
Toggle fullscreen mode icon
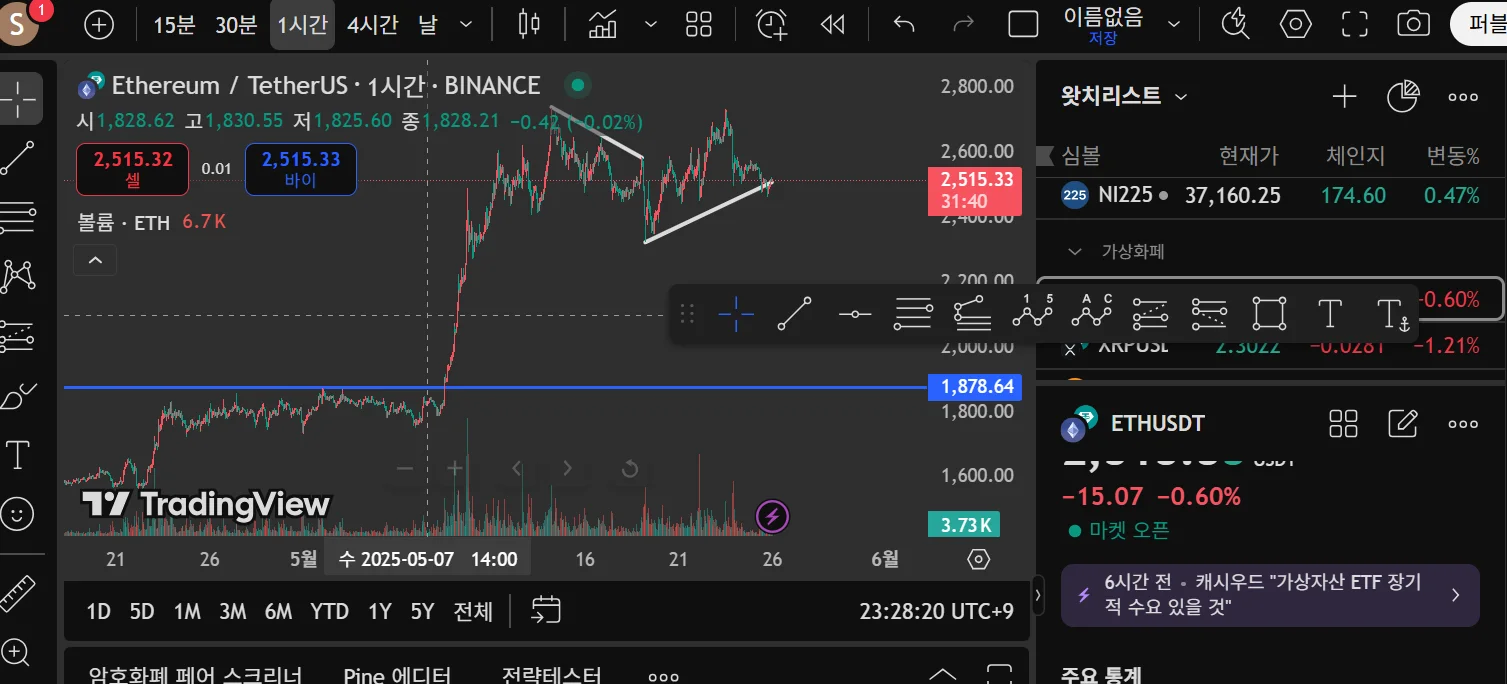[1354, 24]
